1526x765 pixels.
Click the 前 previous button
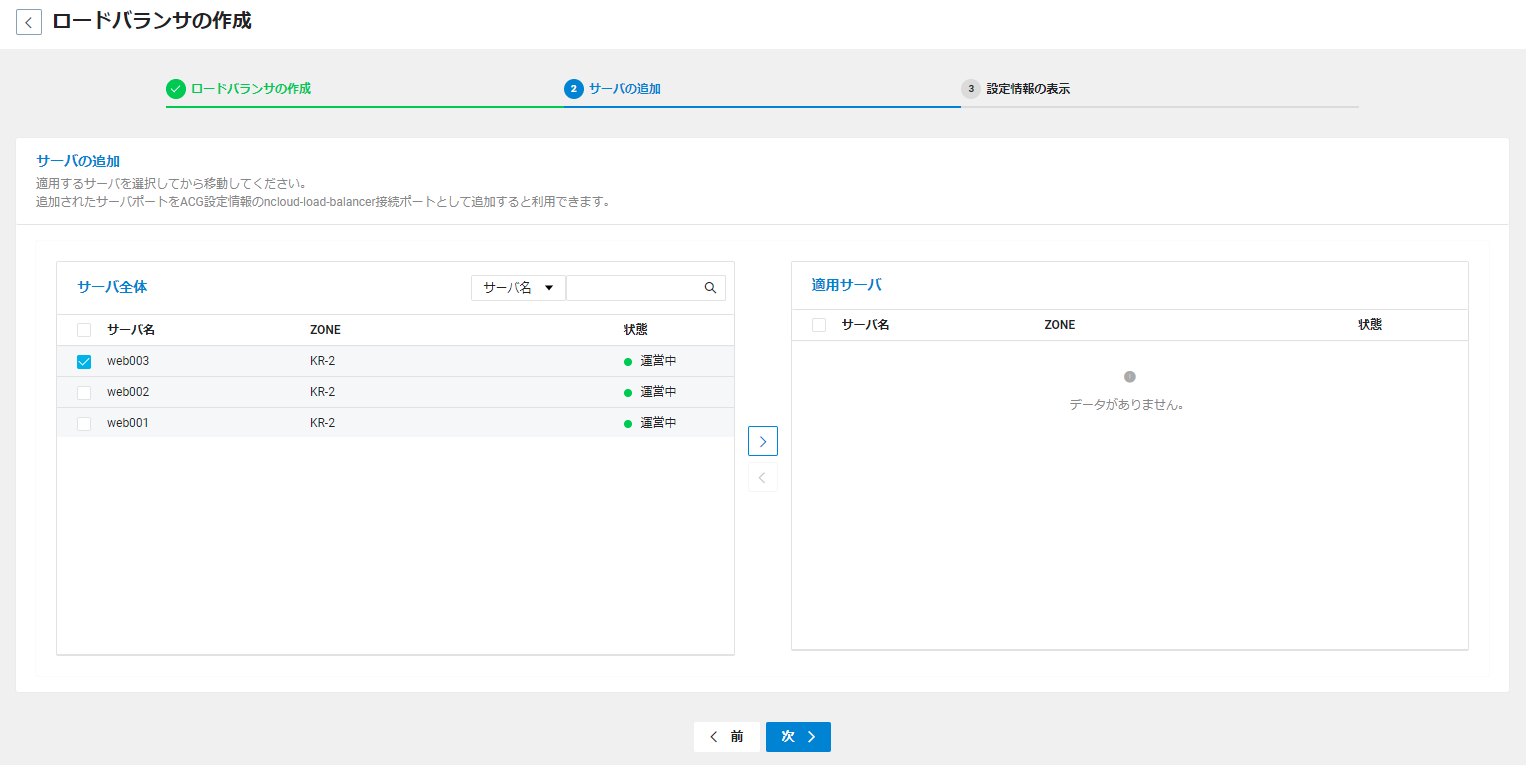pyautogui.click(x=727, y=737)
